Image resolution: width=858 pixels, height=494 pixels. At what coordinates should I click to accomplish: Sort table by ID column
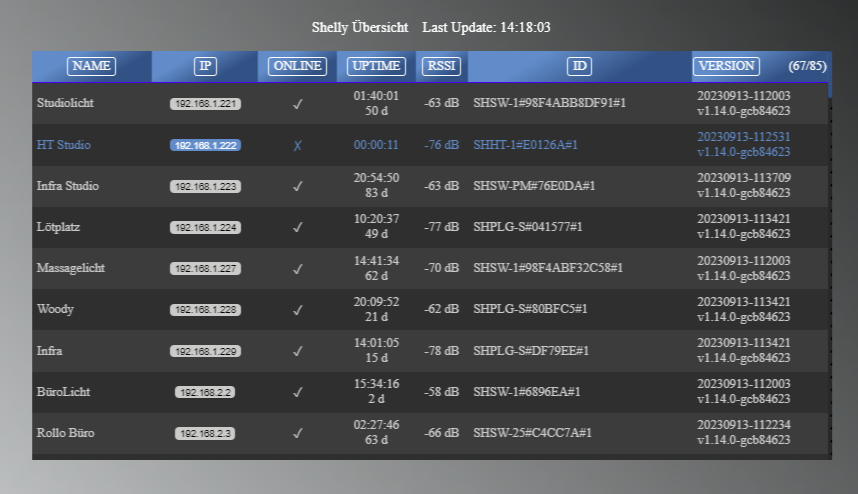coord(579,66)
